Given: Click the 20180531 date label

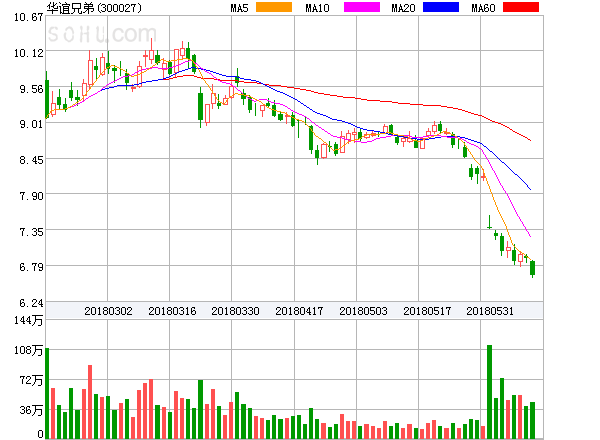Looking at the screenshot, I should tap(490, 311).
